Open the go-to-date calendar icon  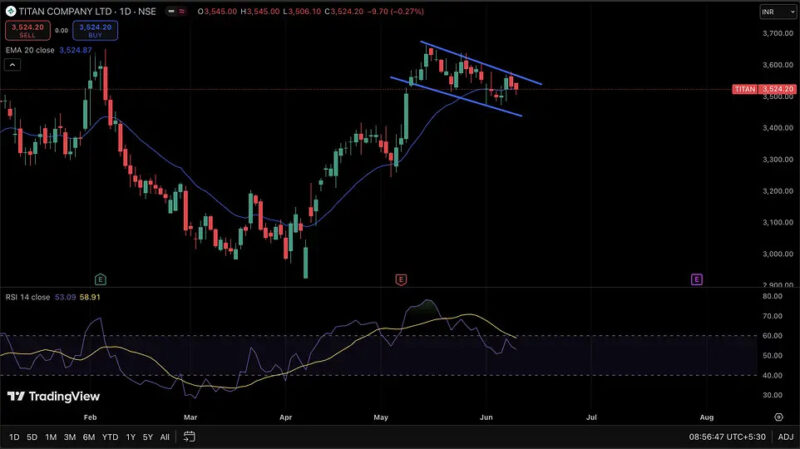coord(190,437)
